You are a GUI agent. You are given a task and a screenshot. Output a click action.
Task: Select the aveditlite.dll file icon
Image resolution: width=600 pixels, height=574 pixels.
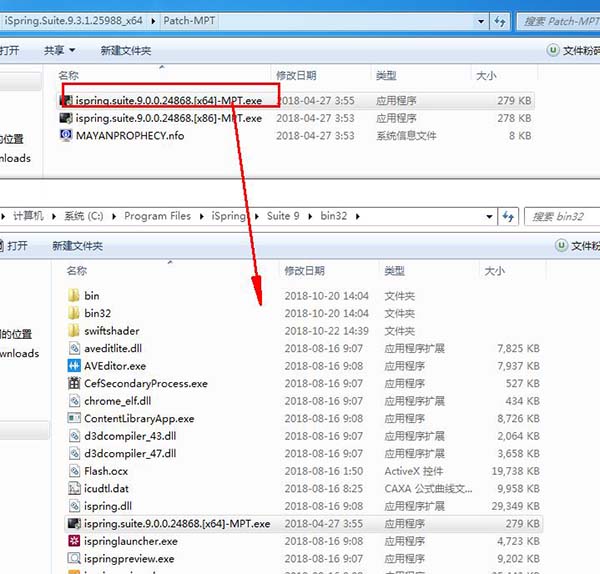point(74,348)
